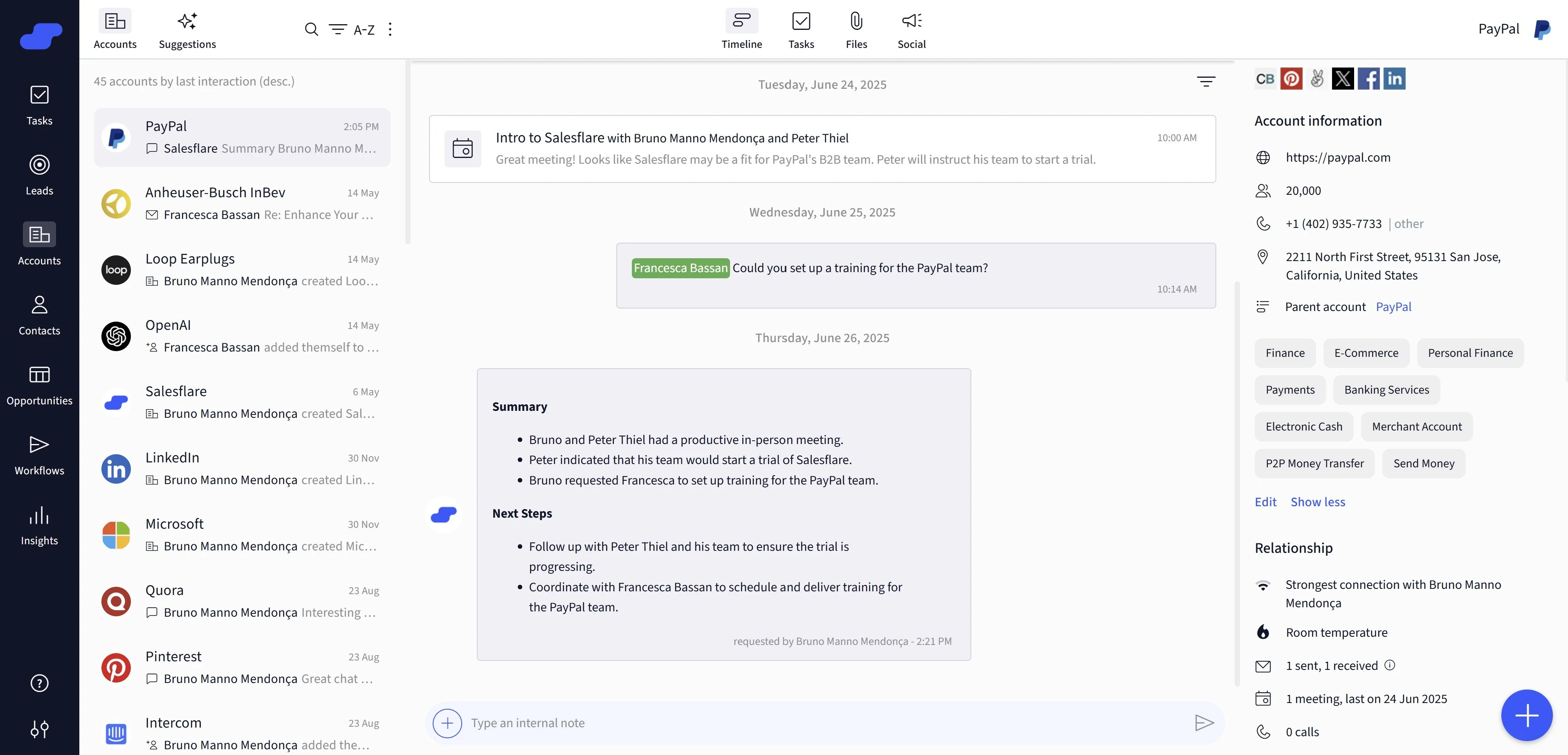This screenshot has height=755, width=1568.
Task: Open Tasks in the left sidebar
Action: click(x=39, y=105)
